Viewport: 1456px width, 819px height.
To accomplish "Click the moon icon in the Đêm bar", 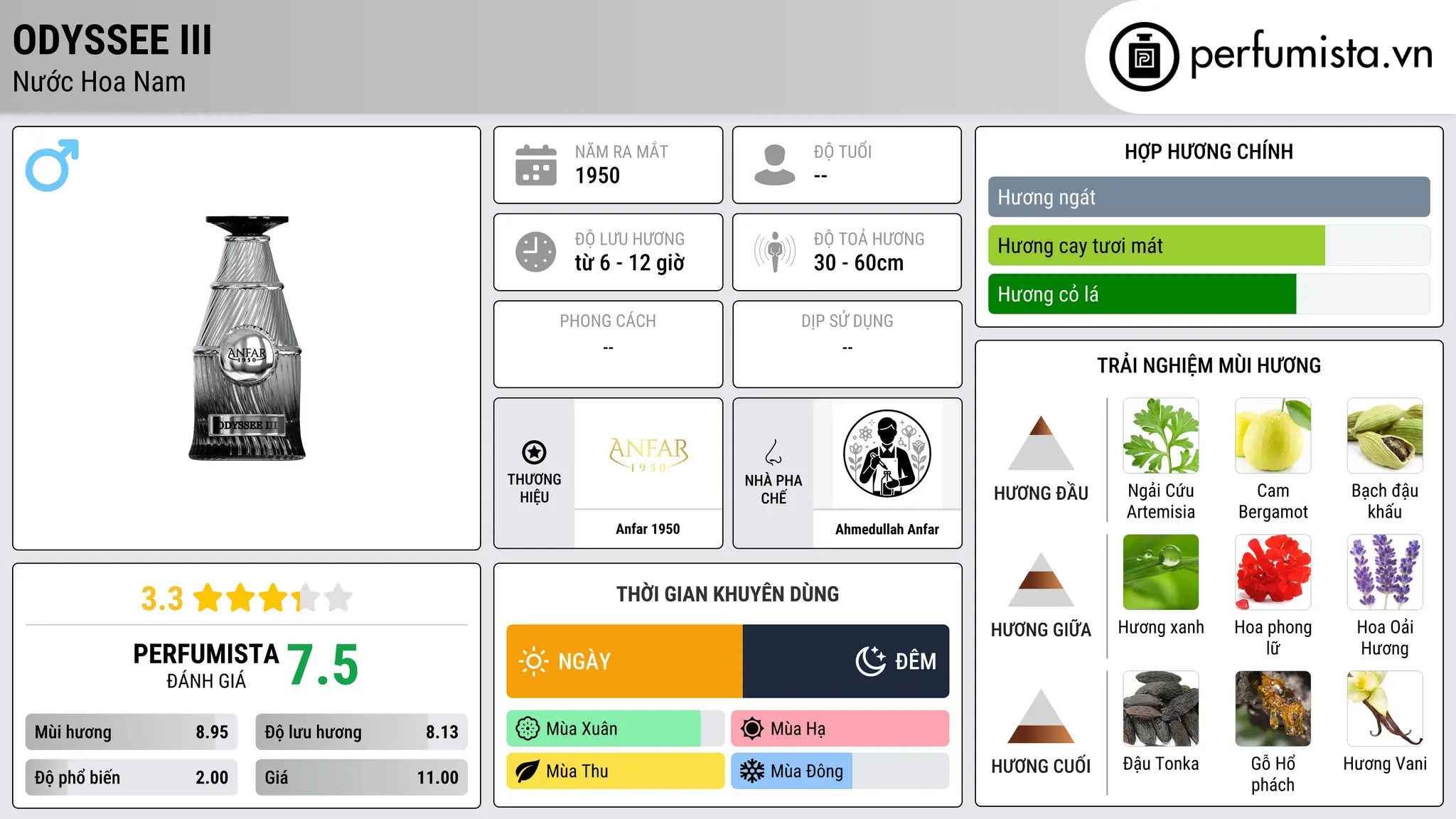I will 871,661.
